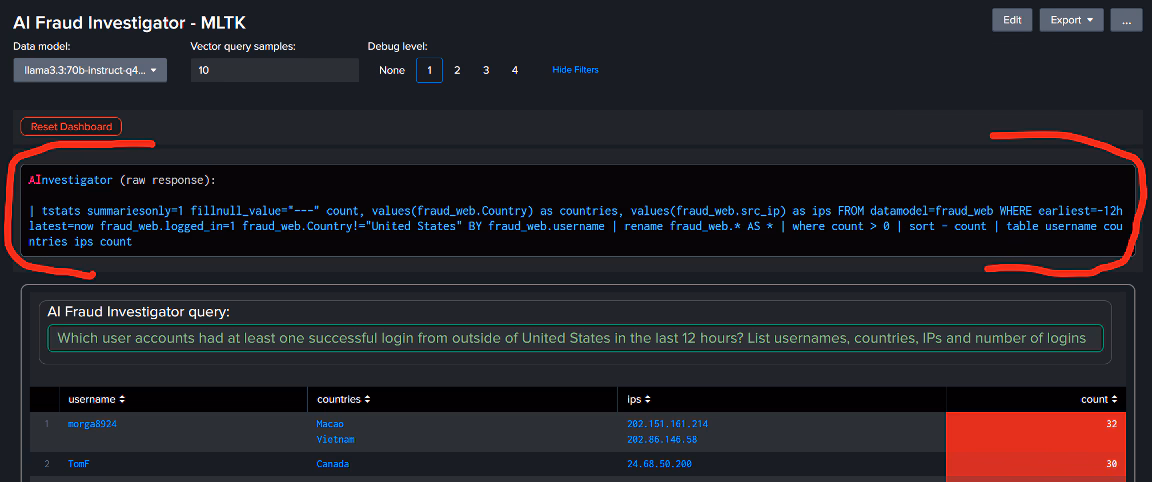Click the AI Fraud Investigator query box
Viewport: 1152px width, 482px height.
click(x=574, y=338)
